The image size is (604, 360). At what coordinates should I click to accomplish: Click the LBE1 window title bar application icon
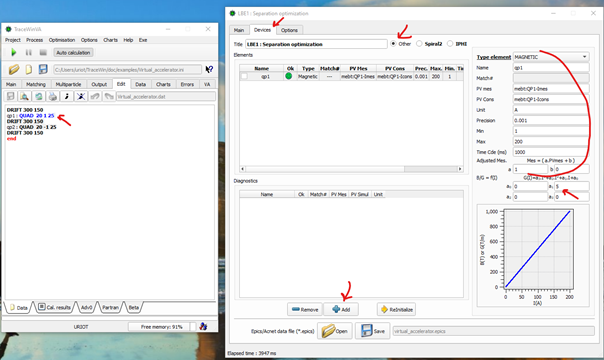coord(232,13)
